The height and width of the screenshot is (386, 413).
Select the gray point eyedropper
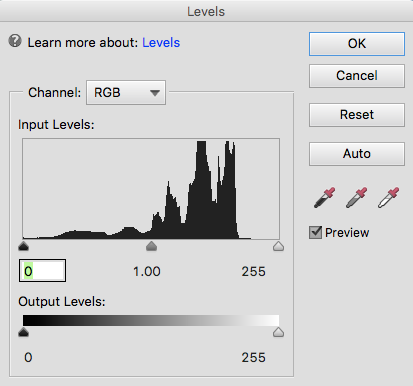point(356,197)
